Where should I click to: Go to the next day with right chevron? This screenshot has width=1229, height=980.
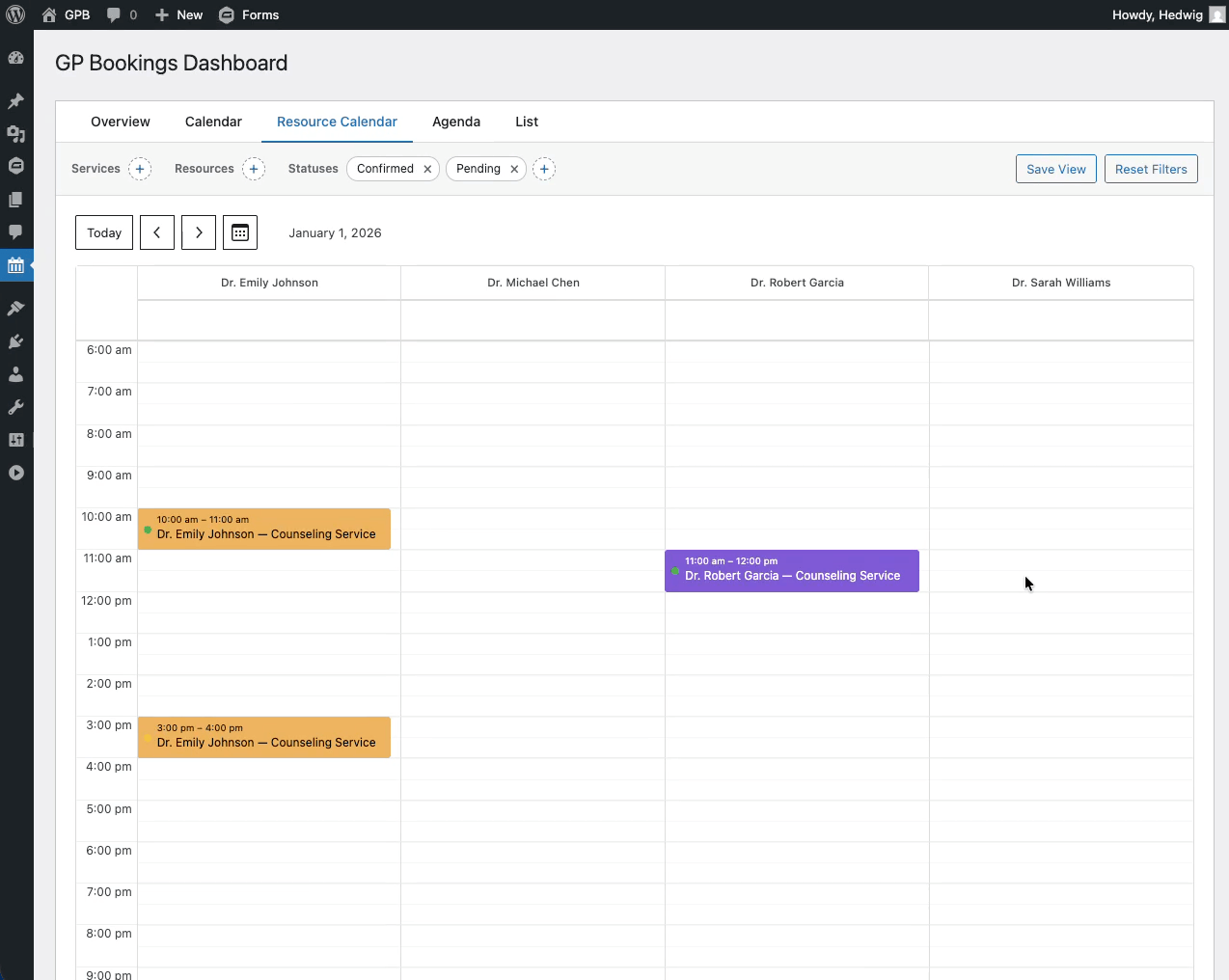(199, 232)
